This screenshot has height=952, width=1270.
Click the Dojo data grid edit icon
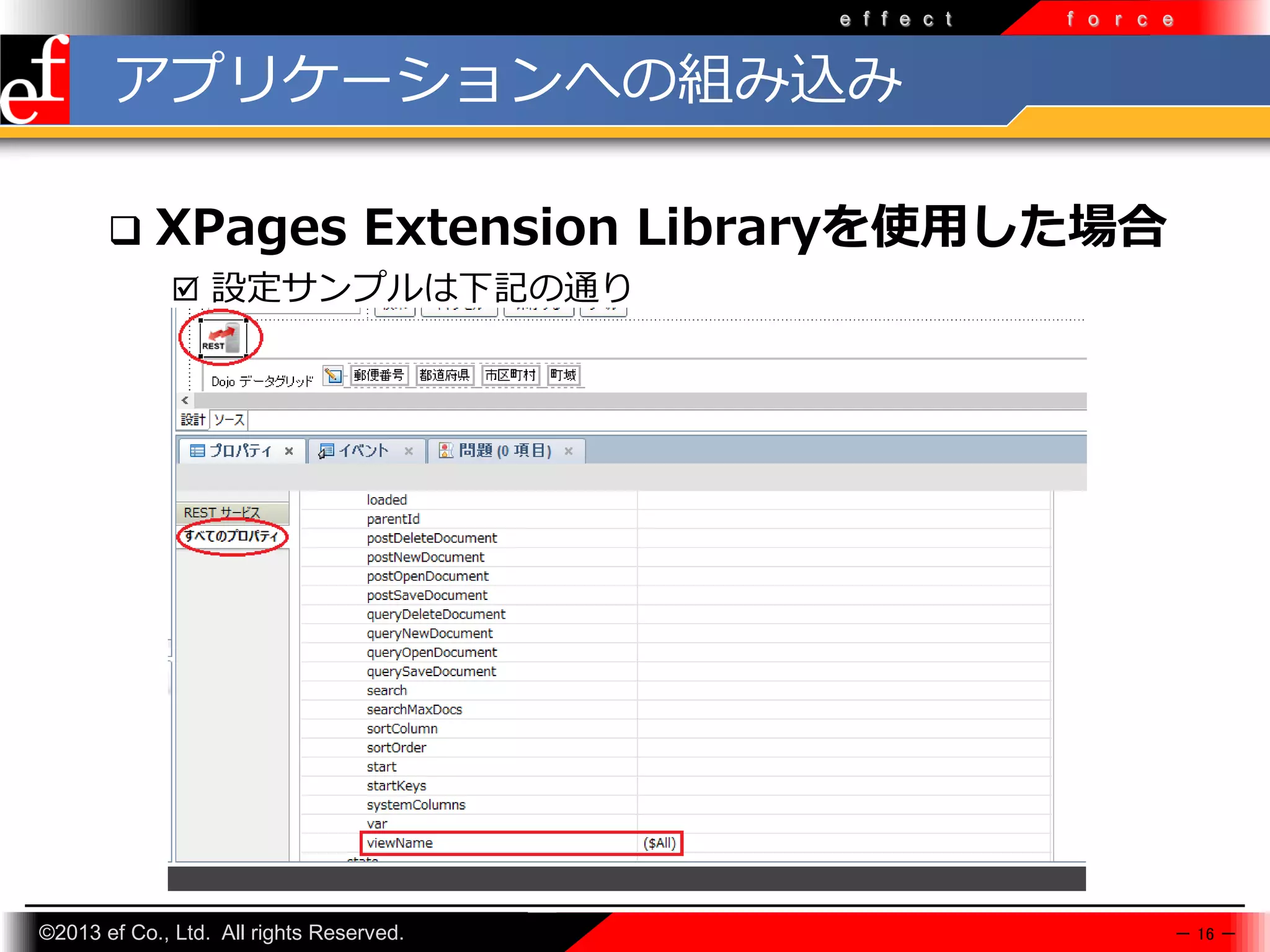tap(333, 375)
